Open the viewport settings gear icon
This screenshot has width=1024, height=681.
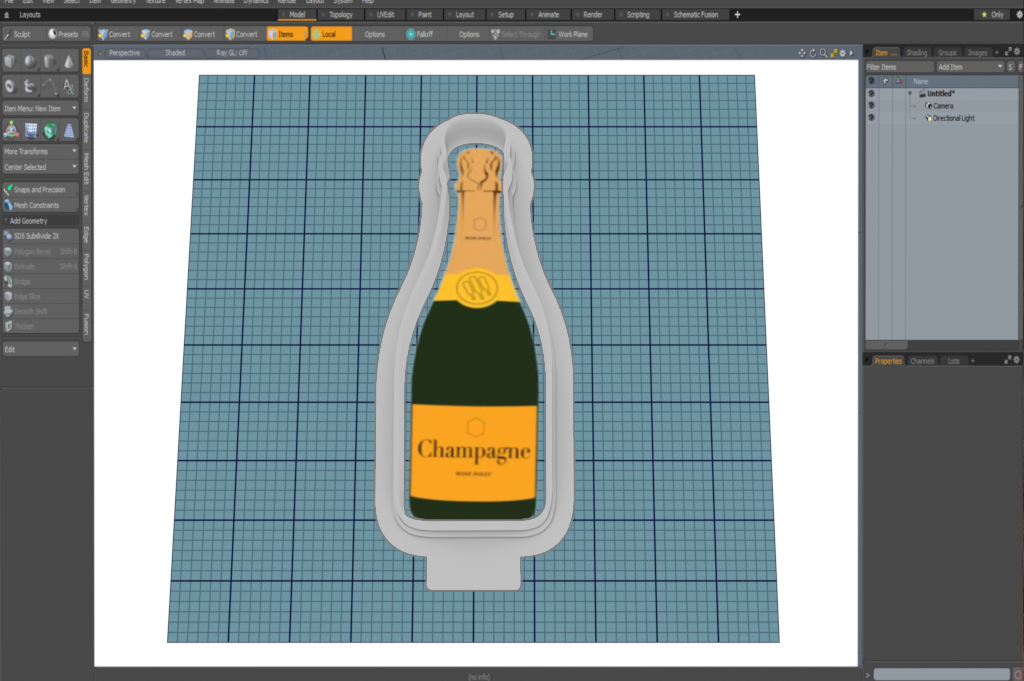[842, 53]
